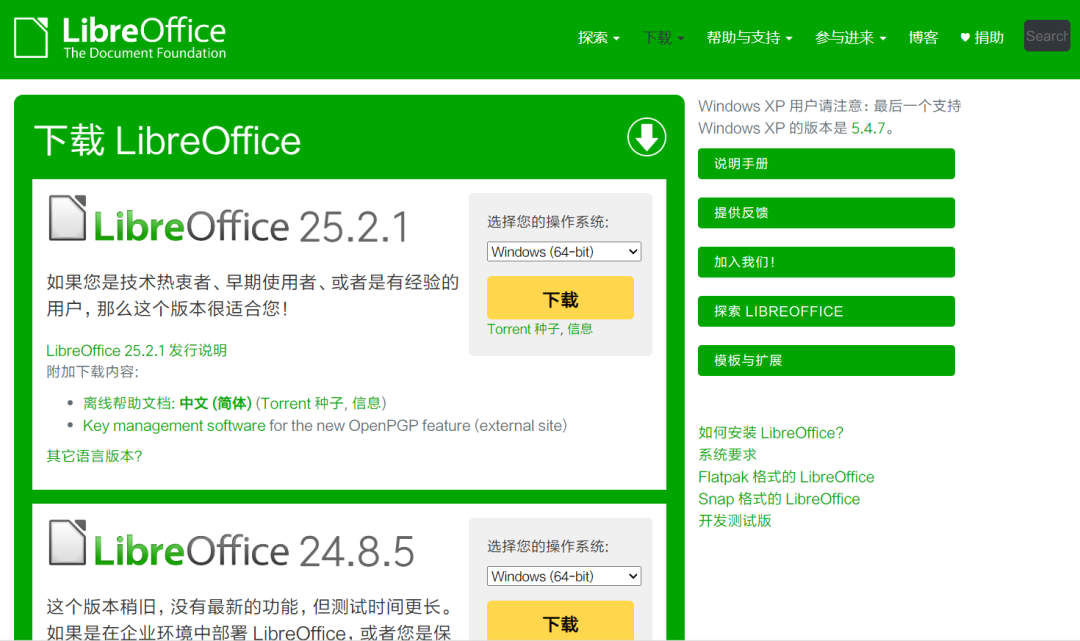Click the LibreOffice 24.8.5 document logo

pyautogui.click(x=68, y=543)
